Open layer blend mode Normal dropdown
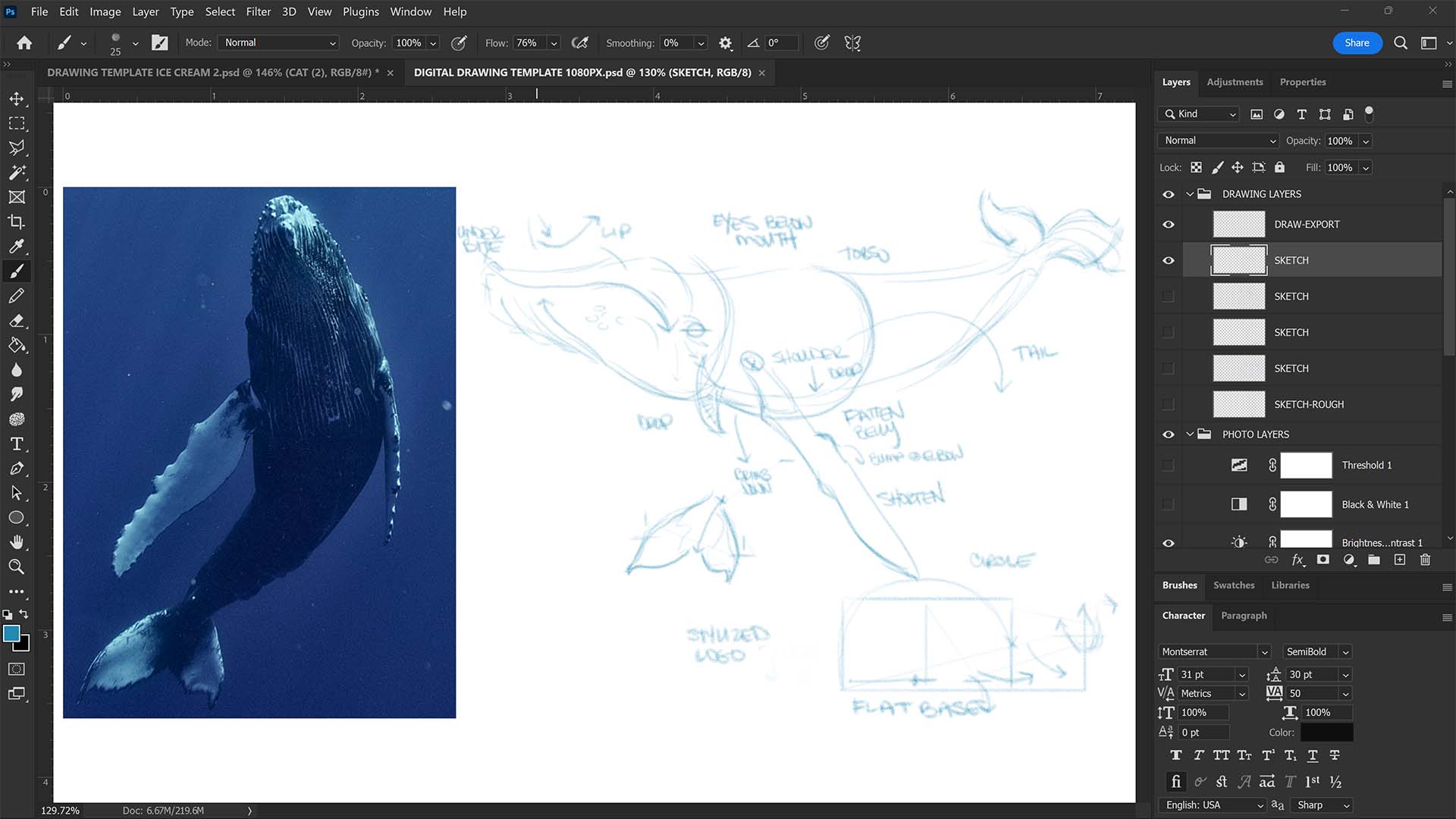Image resolution: width=1456 pixels, height=819 pixels. [x=1219, y=141]
